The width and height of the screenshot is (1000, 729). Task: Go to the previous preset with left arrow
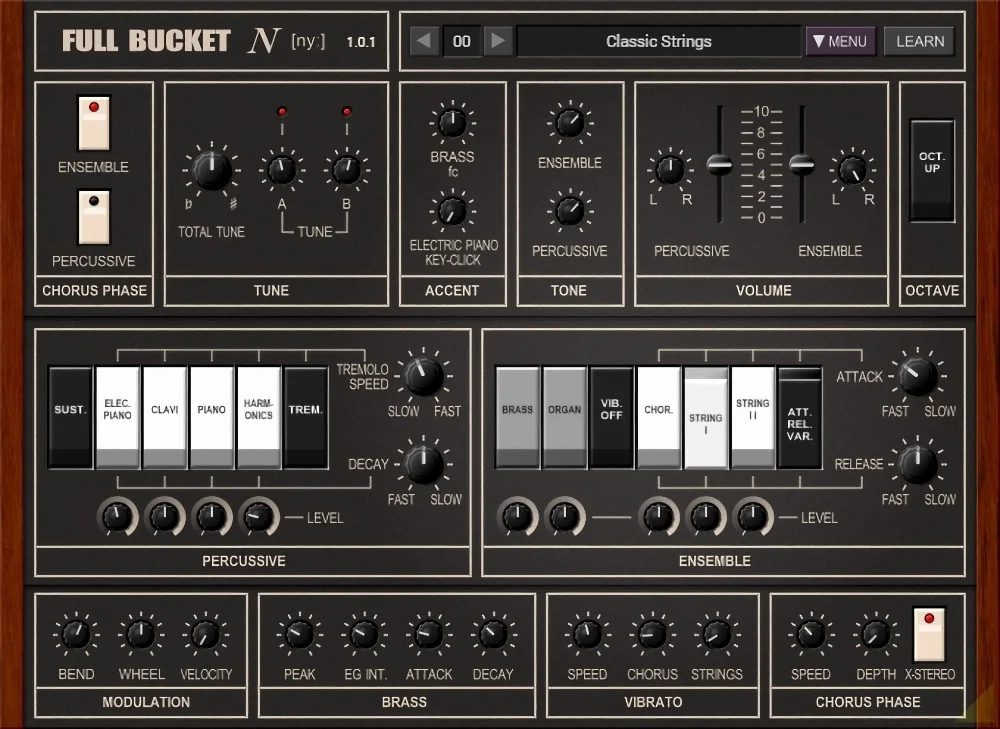point(425,41)
